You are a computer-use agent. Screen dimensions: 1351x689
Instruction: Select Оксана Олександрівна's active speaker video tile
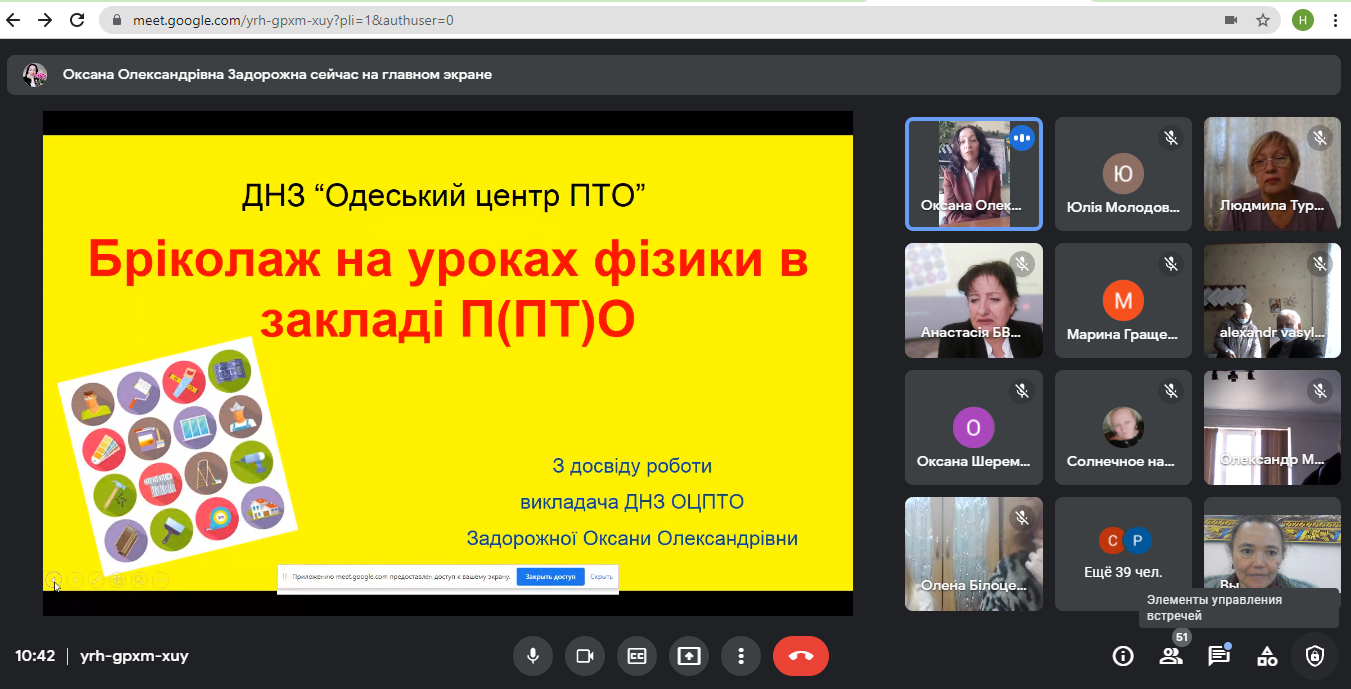pos(973,174)
